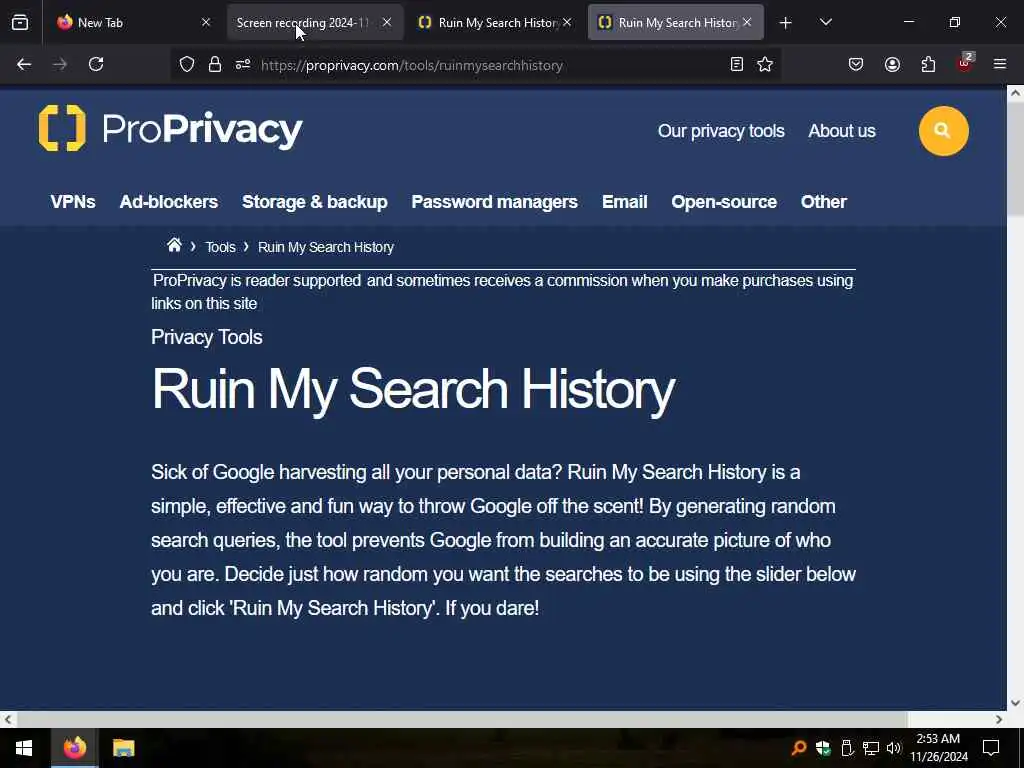Close the first Ruin My Search History tab
This screenshot has height=768, width=1024.
[567, 22]
